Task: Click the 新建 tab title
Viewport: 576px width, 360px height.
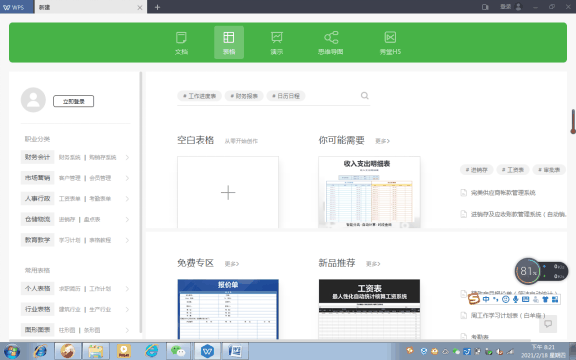Action: 44,7
